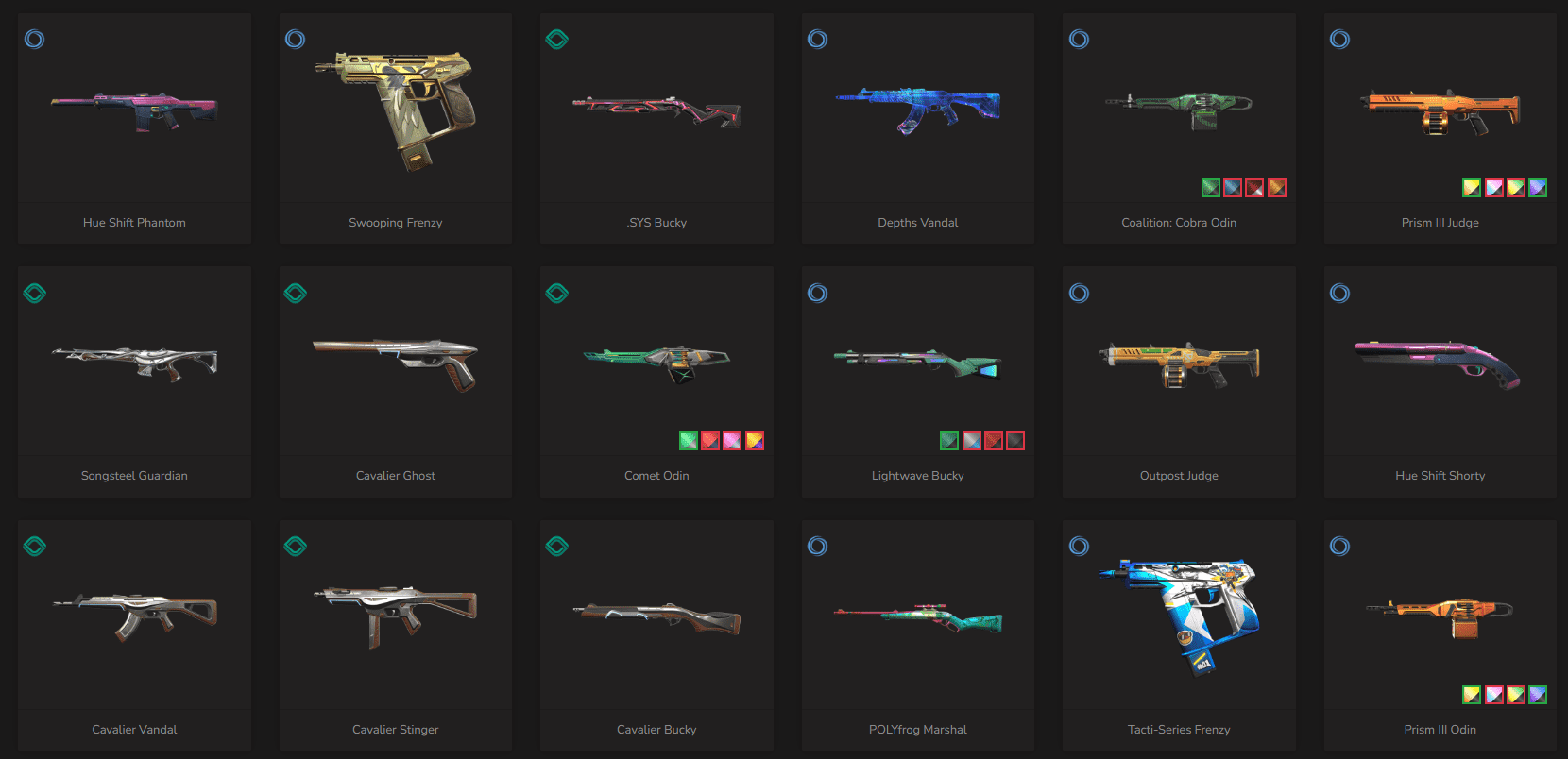Click the tier icon on POLYfrog Marshal card
This screenshot has width=1568, height=759.
(x=817, y=546)
